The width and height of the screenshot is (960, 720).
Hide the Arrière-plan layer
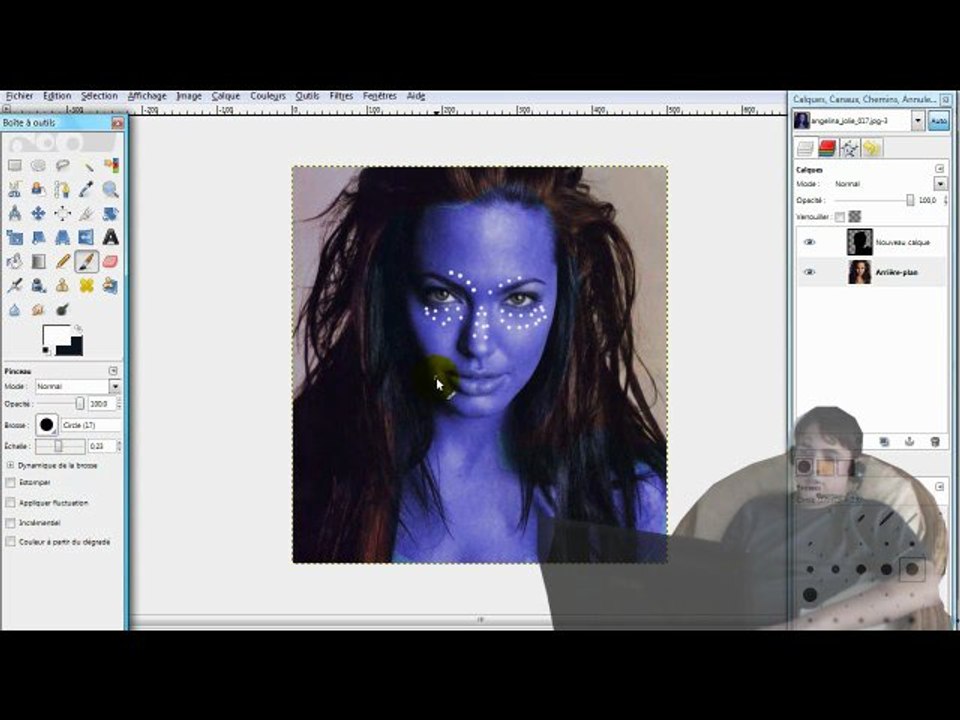pyautogui.click(x=809, y=272)
